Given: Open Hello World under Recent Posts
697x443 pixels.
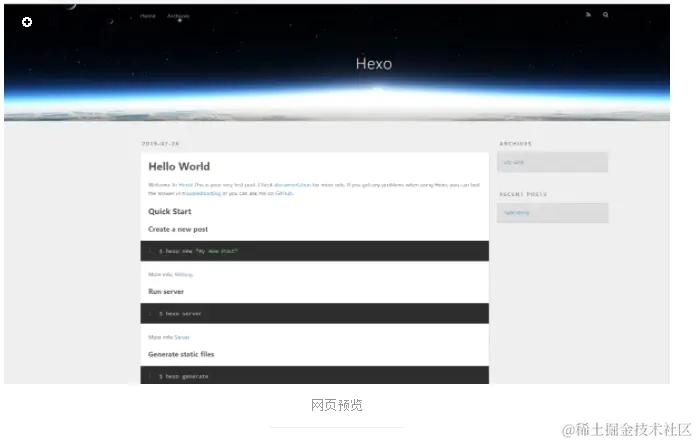Looking at the screenshot, I should (517, 213).
